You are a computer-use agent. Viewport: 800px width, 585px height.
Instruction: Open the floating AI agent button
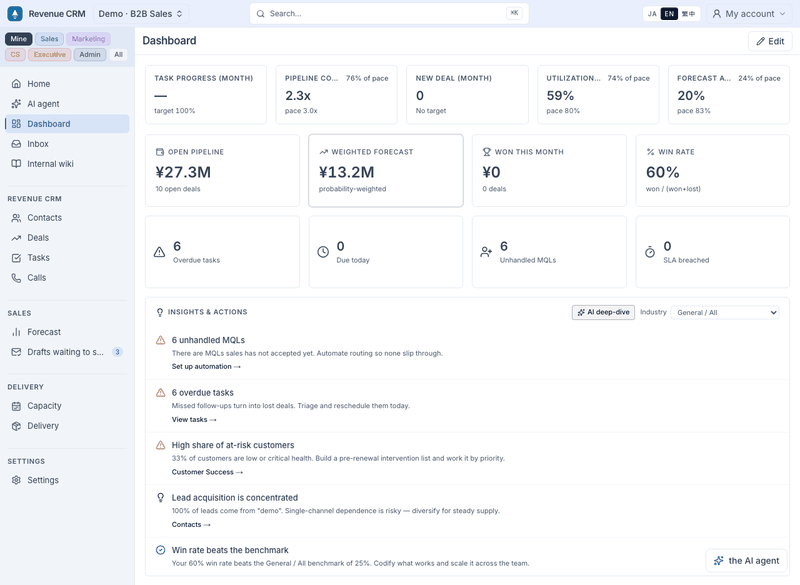pyautogui.click(x=746, y=561)
